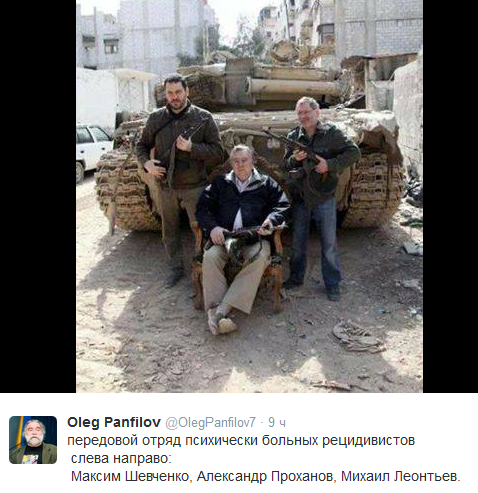The width and height of the screenshot is (478, 493).
Task: Click the Oleg Panfilov display name
Action: click(x=114, y=422)
